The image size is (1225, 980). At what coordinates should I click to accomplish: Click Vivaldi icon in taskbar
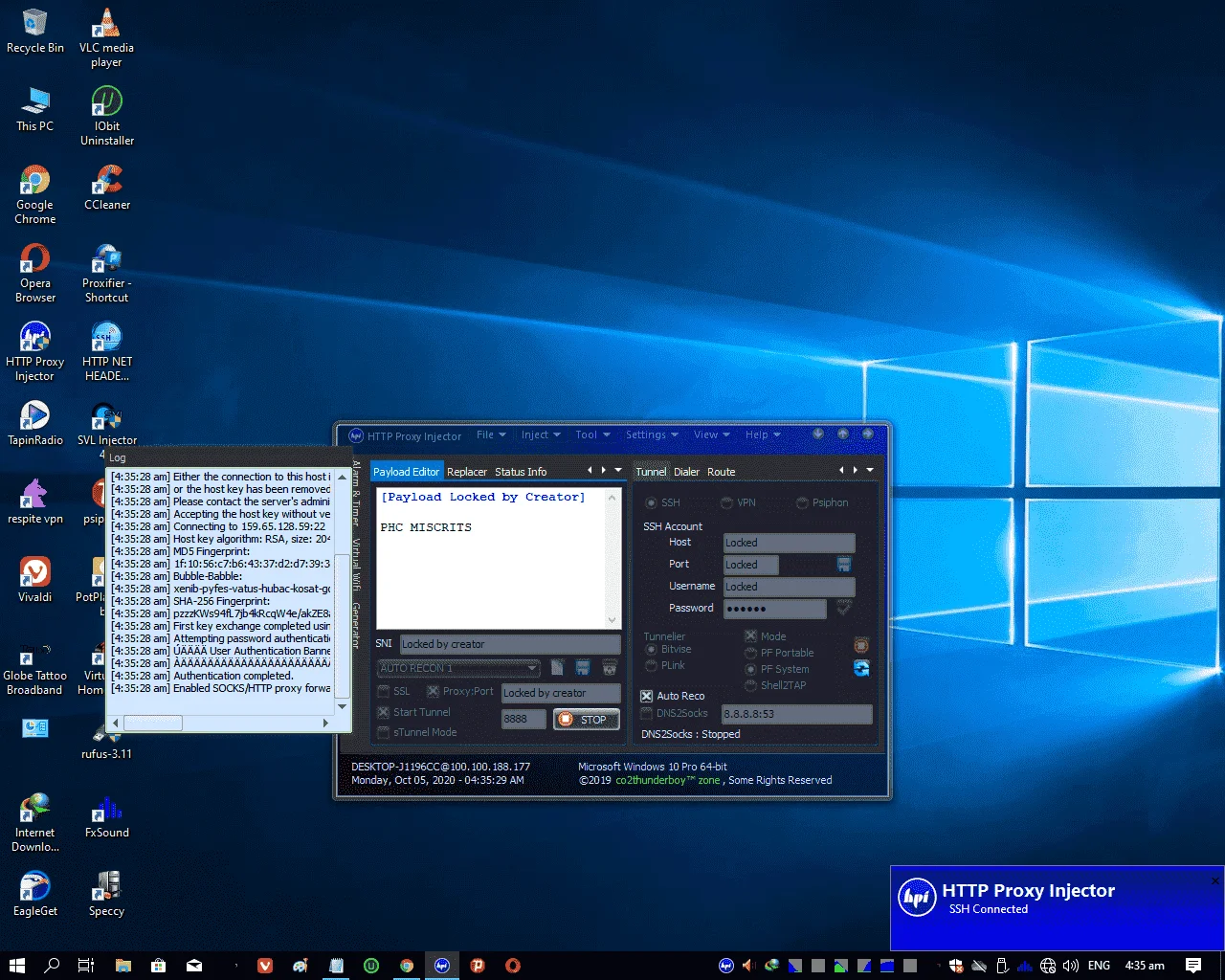tap(265, 966)
